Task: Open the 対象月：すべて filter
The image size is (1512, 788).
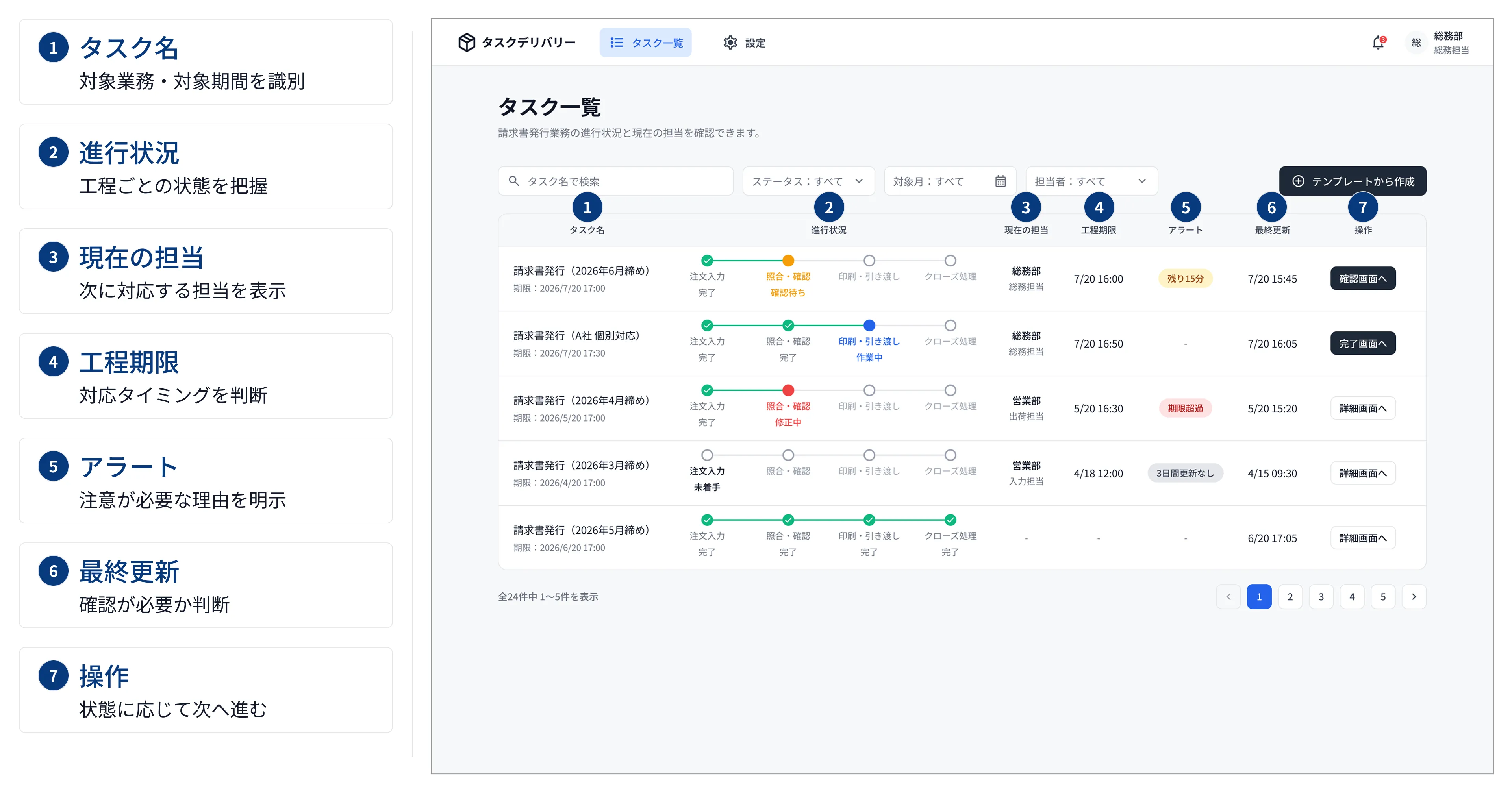Action: tap(950, 181)
